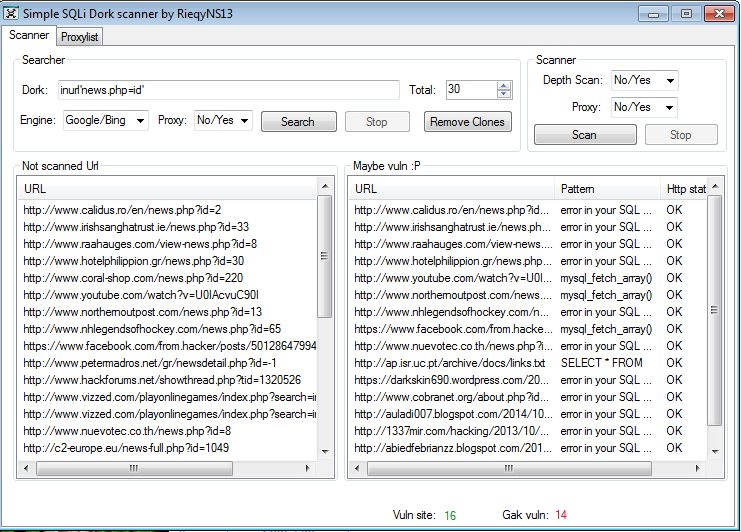741x532 pixels.
Task: Click the Not scanned list vertical scroll up arrow
Action: coord(325,187)
